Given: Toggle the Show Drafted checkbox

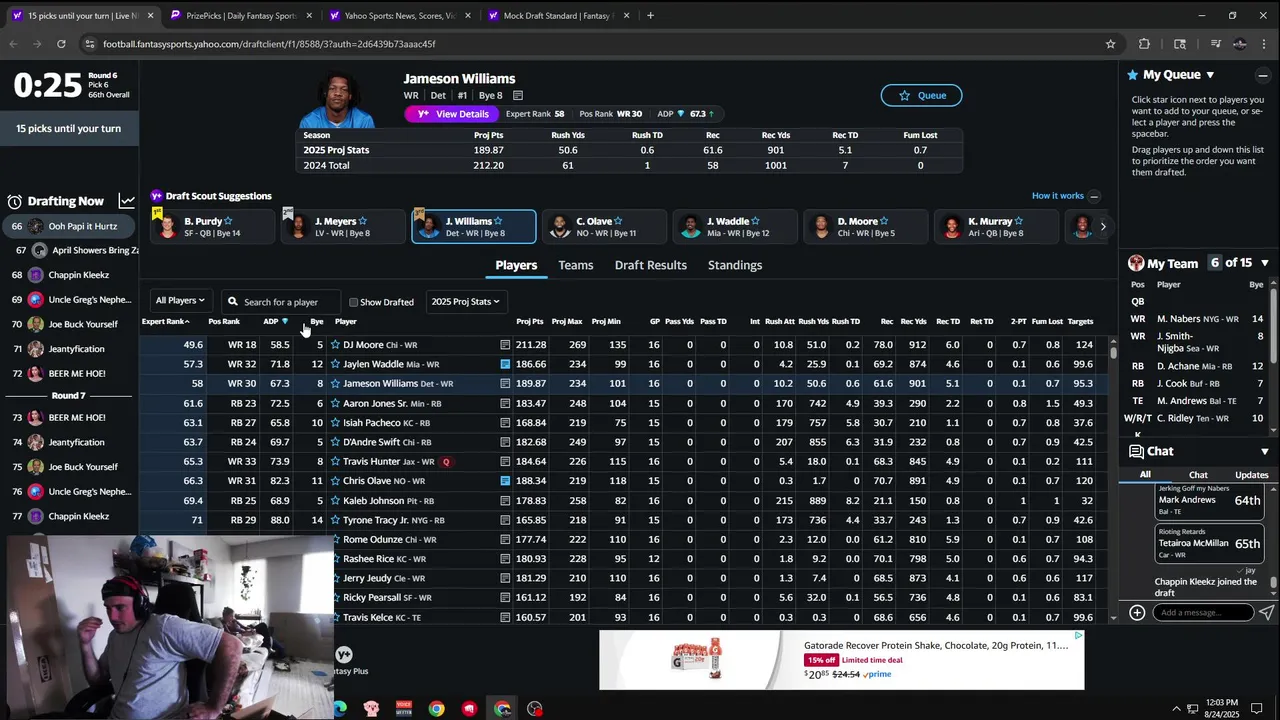Looking at the screenshot, I should [x=353, y=302].
